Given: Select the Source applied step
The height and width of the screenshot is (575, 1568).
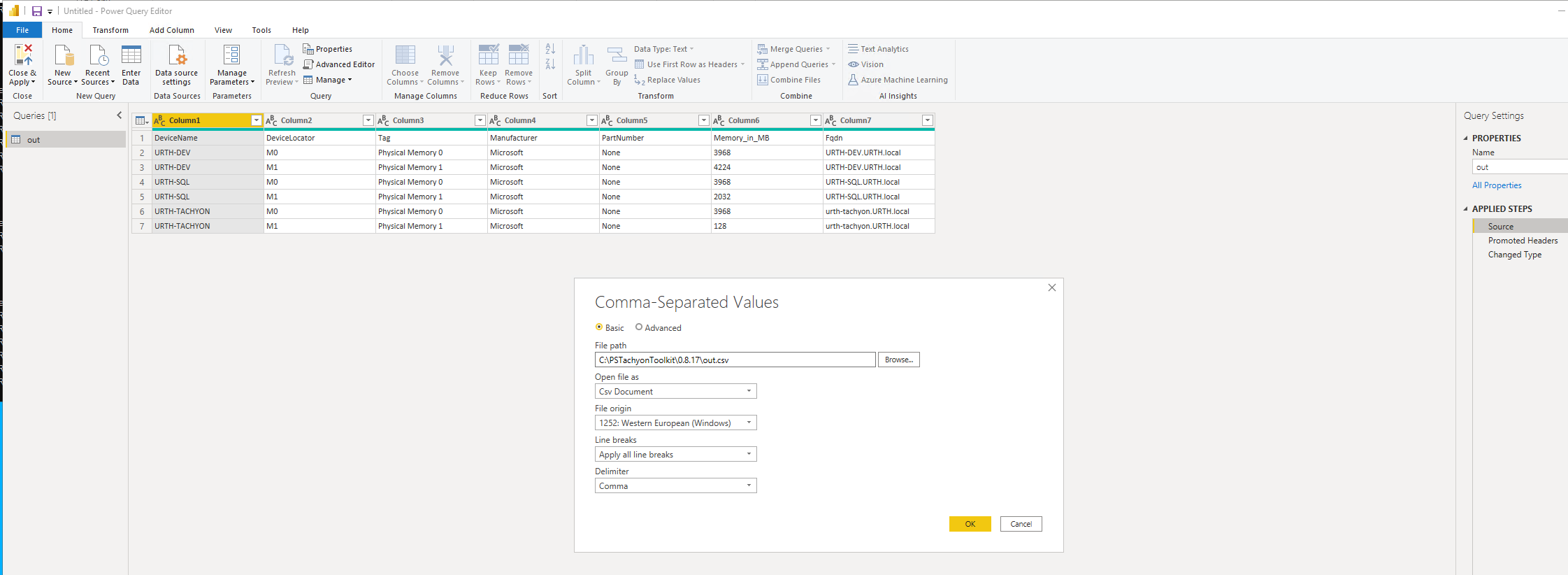Looking at the screenshot, I should pyautogui.click(x=1520, y=226).
